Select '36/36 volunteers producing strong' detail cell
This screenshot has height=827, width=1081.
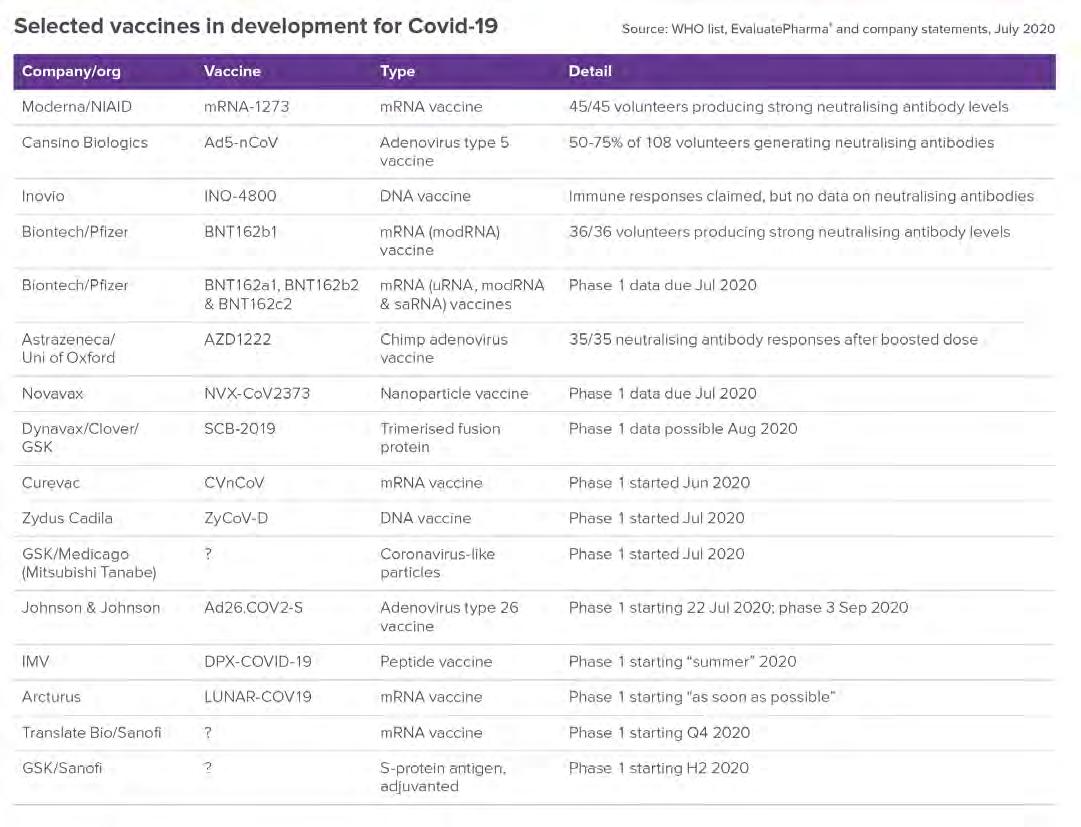click(x=789, y=232)
